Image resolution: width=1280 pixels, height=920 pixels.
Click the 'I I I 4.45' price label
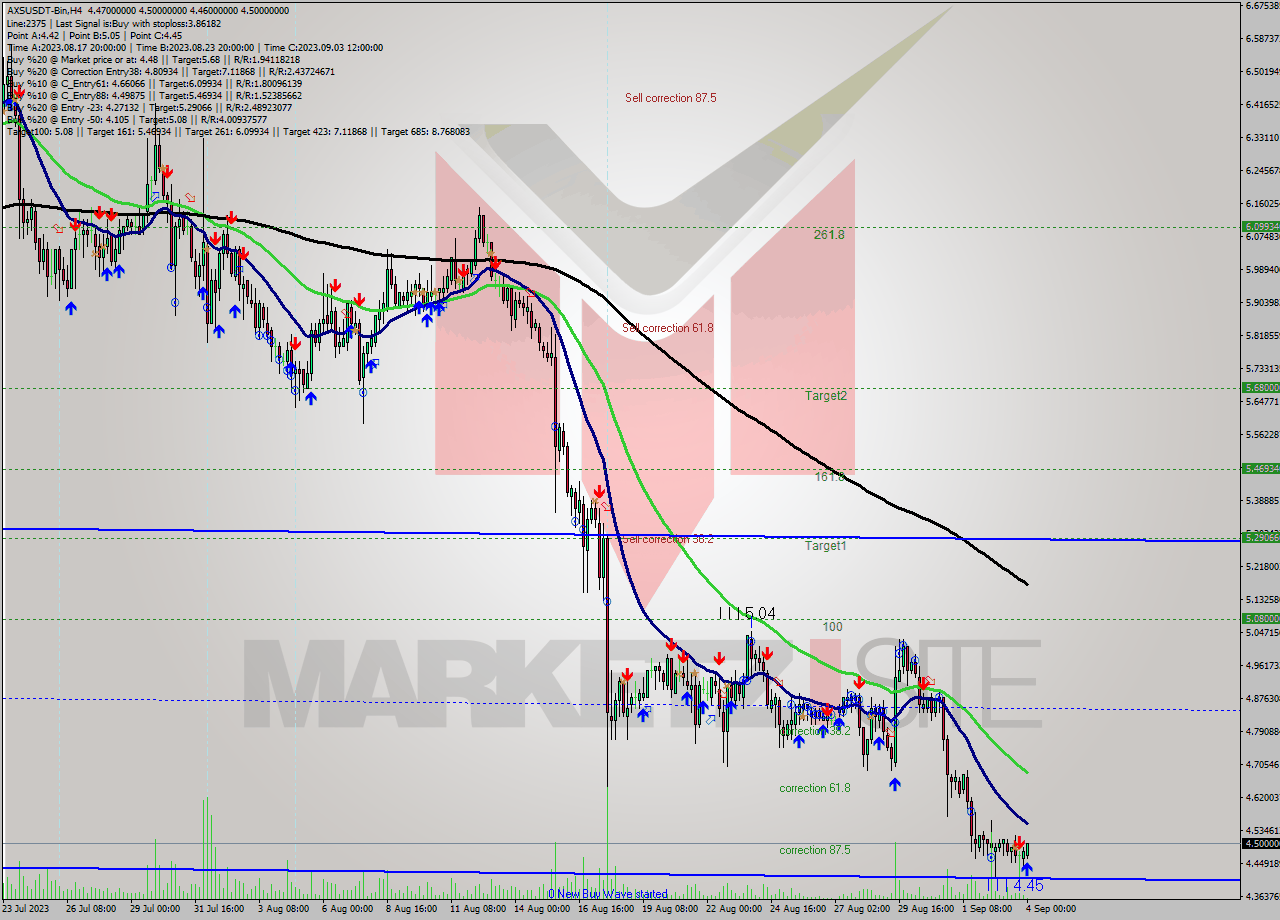(x=1015, y=885)
